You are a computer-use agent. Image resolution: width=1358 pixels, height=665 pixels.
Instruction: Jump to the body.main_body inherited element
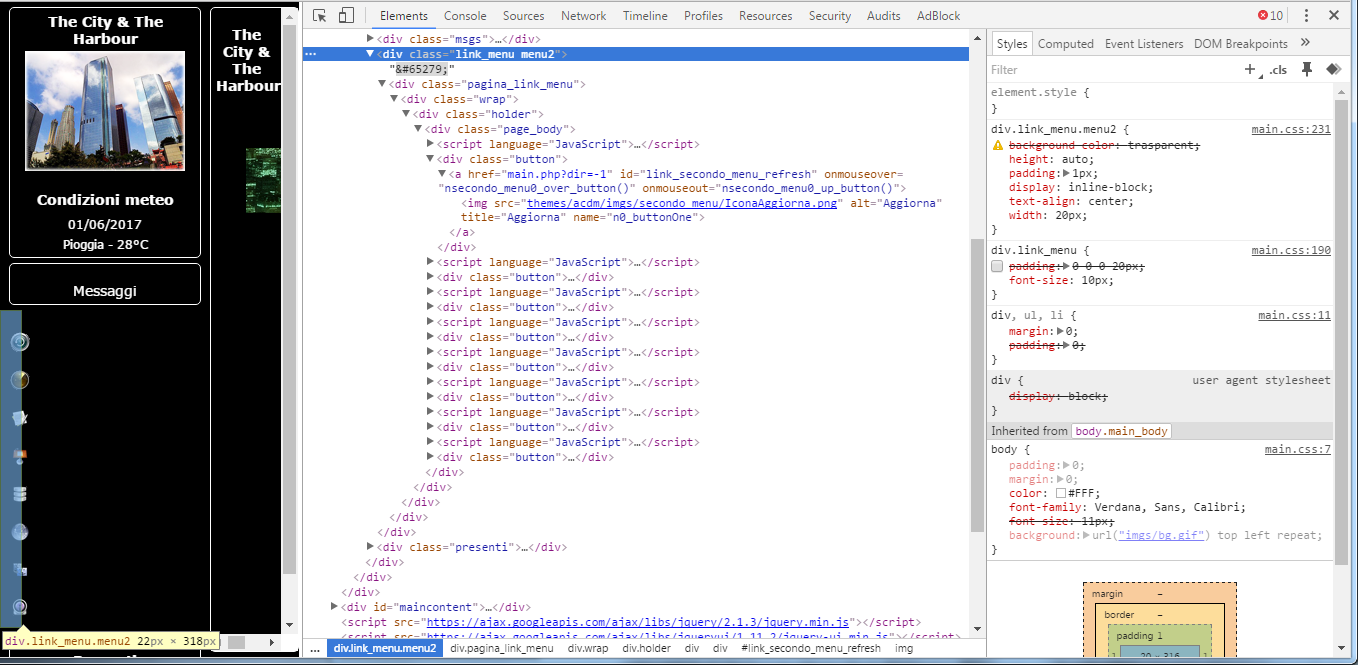point(1121,431)
